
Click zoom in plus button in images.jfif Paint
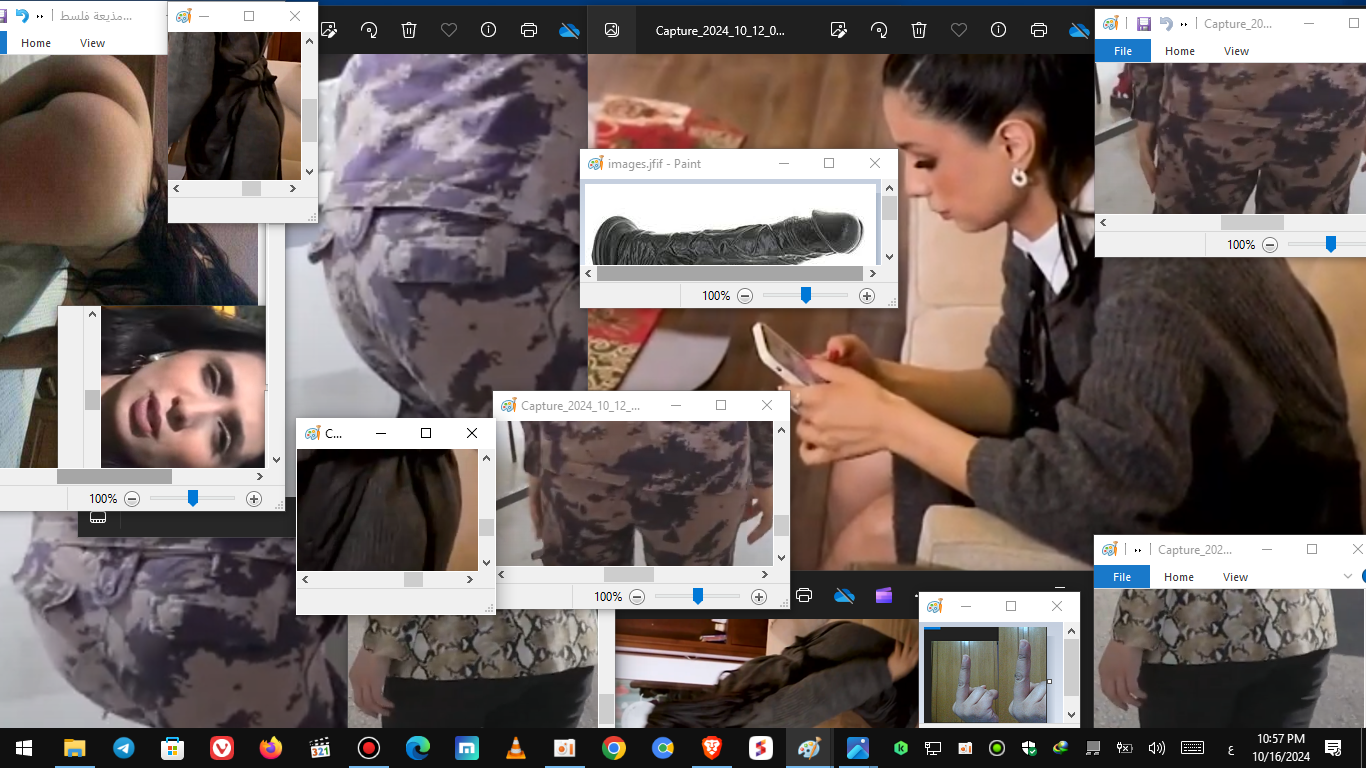pyautogui.click(x=867, y=296)
